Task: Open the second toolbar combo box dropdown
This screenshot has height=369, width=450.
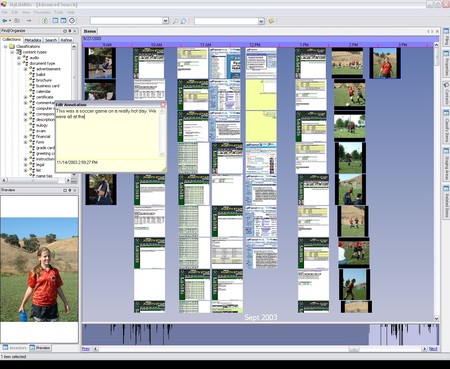Action: 261,21
